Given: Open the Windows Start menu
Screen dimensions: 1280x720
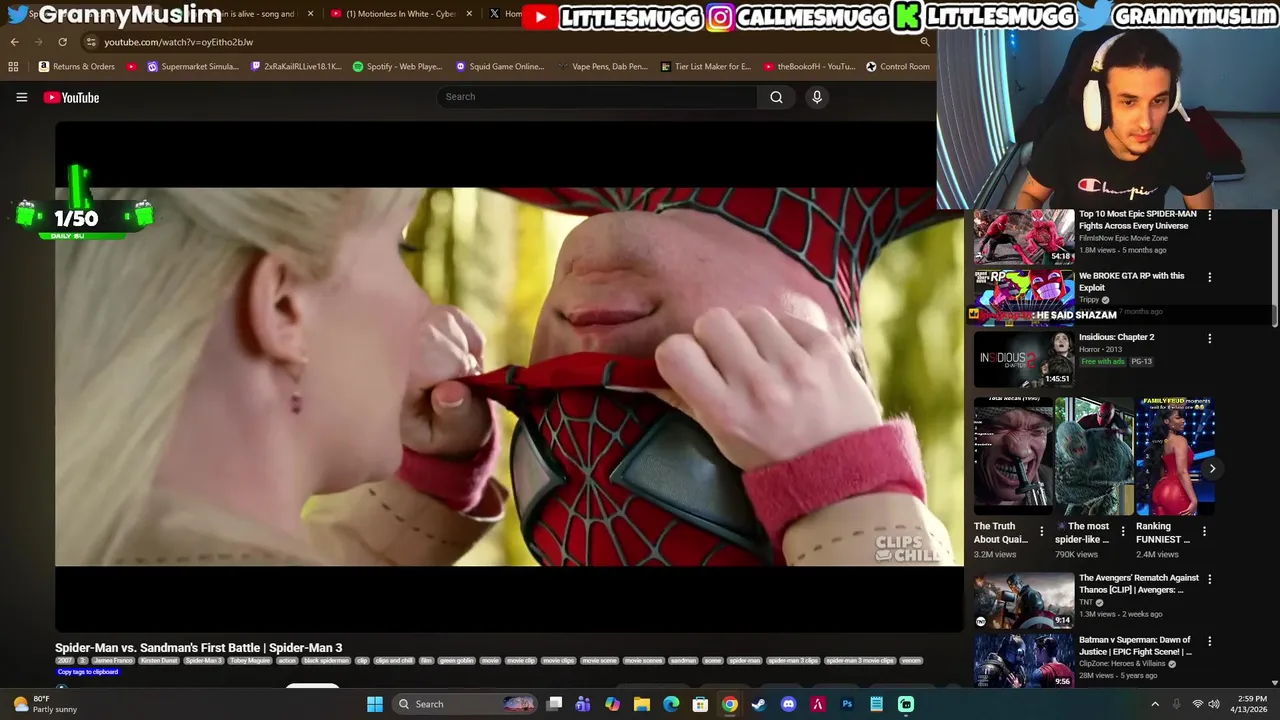Looking at the screenshot, I should coord(375,704).
